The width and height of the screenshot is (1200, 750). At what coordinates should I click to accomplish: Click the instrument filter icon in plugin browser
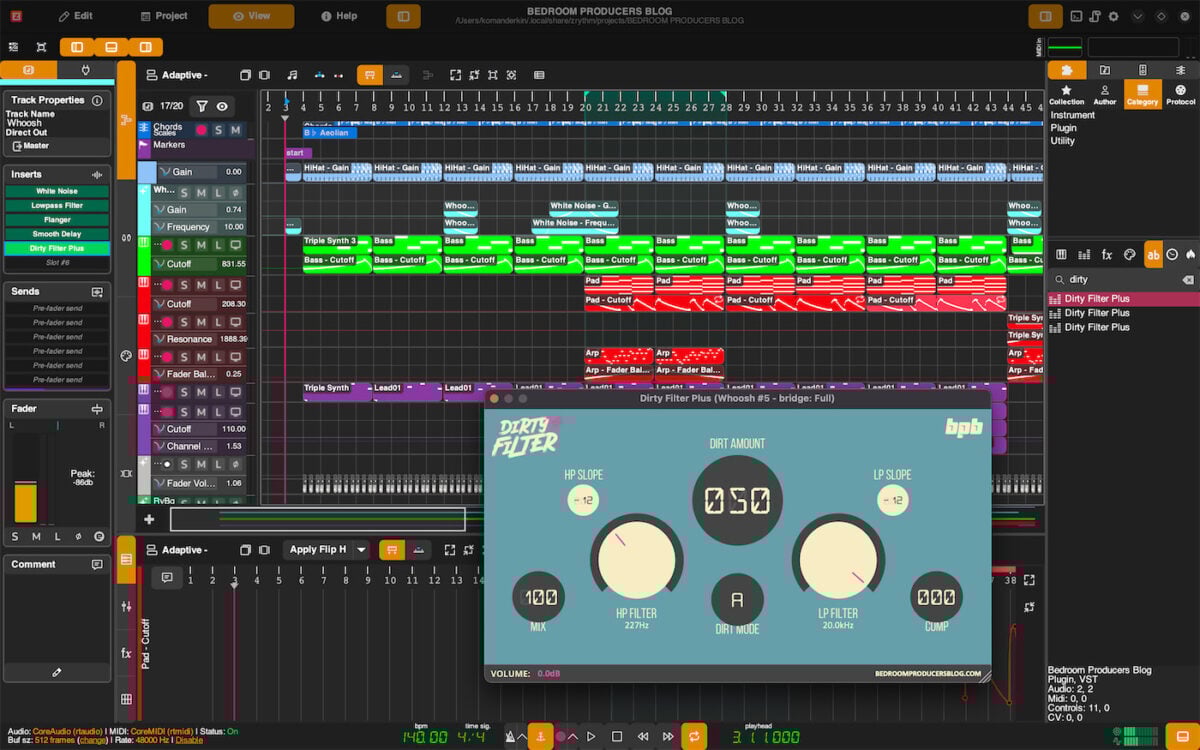(1062, 255)
